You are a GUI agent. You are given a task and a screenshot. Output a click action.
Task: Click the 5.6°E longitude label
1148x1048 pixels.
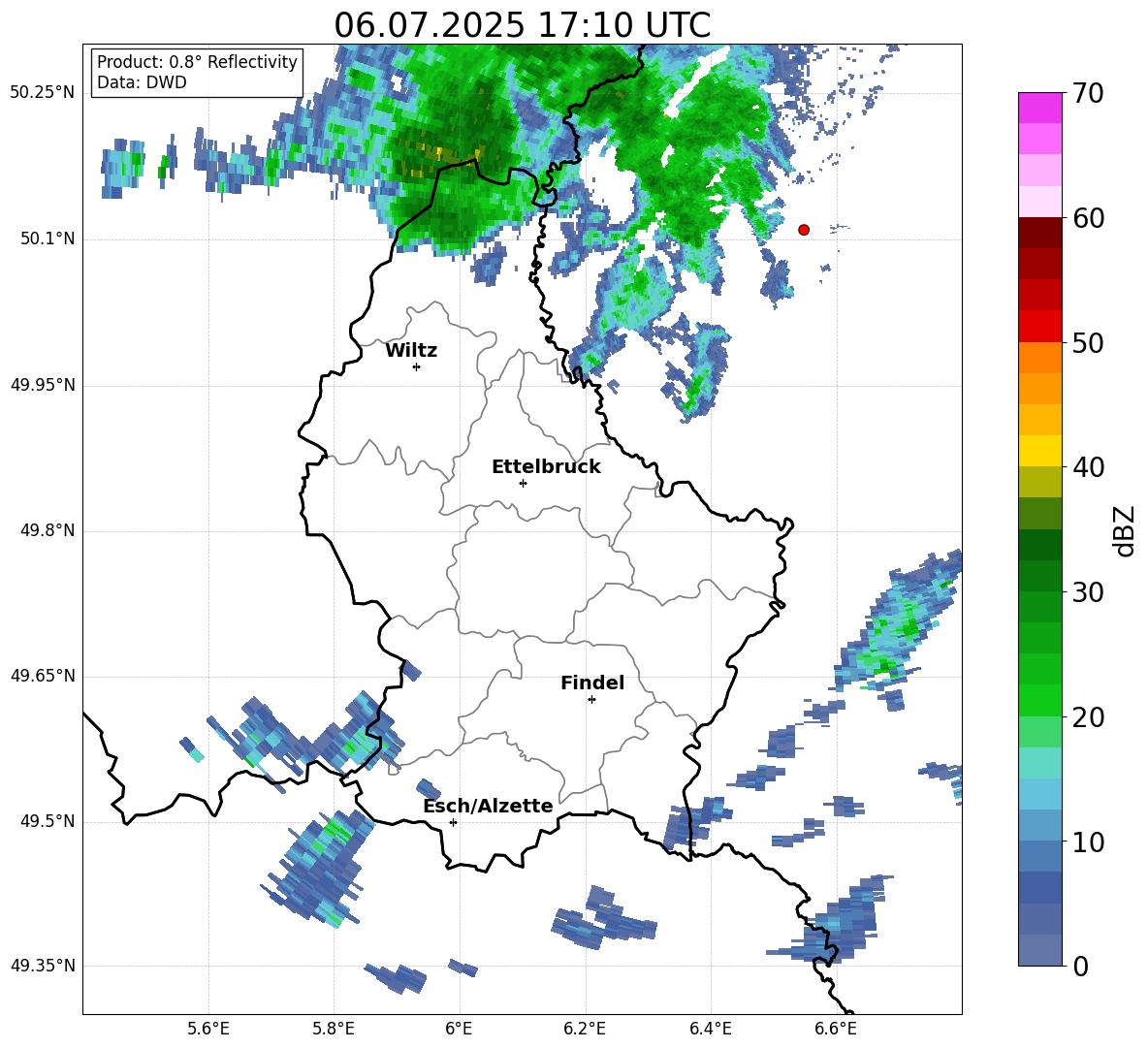pos(208,1029)
